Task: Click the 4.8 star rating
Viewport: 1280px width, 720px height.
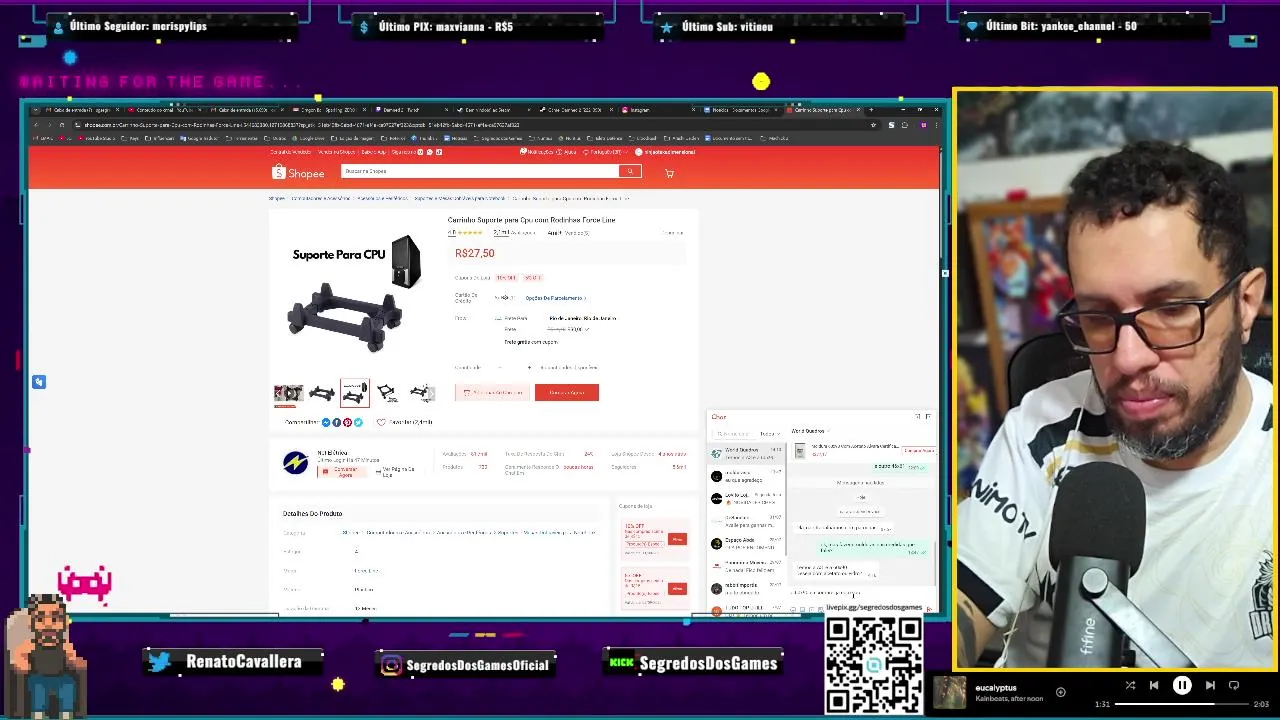Action: pyautogui.click(x=467, y=233)
